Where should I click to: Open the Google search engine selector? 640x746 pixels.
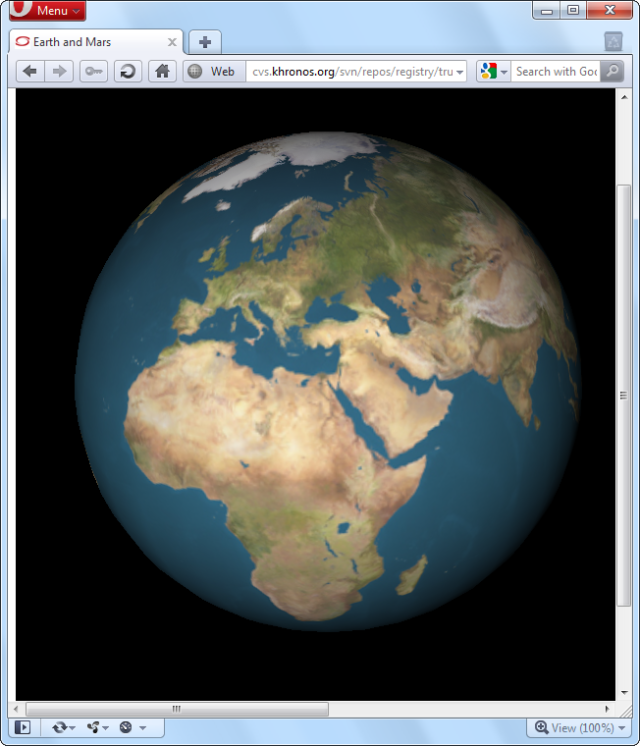493,71
